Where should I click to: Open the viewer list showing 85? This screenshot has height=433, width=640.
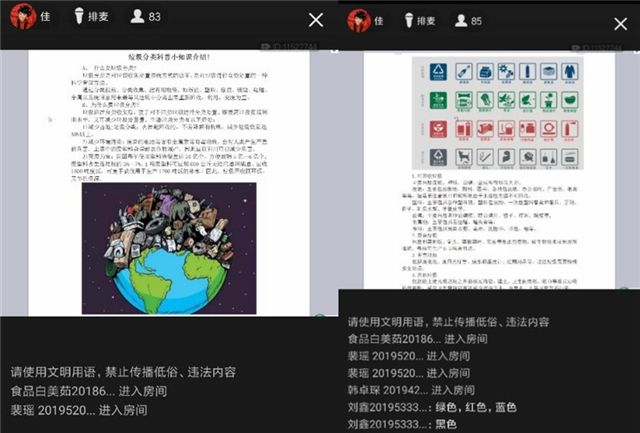(x=468, y=20)
